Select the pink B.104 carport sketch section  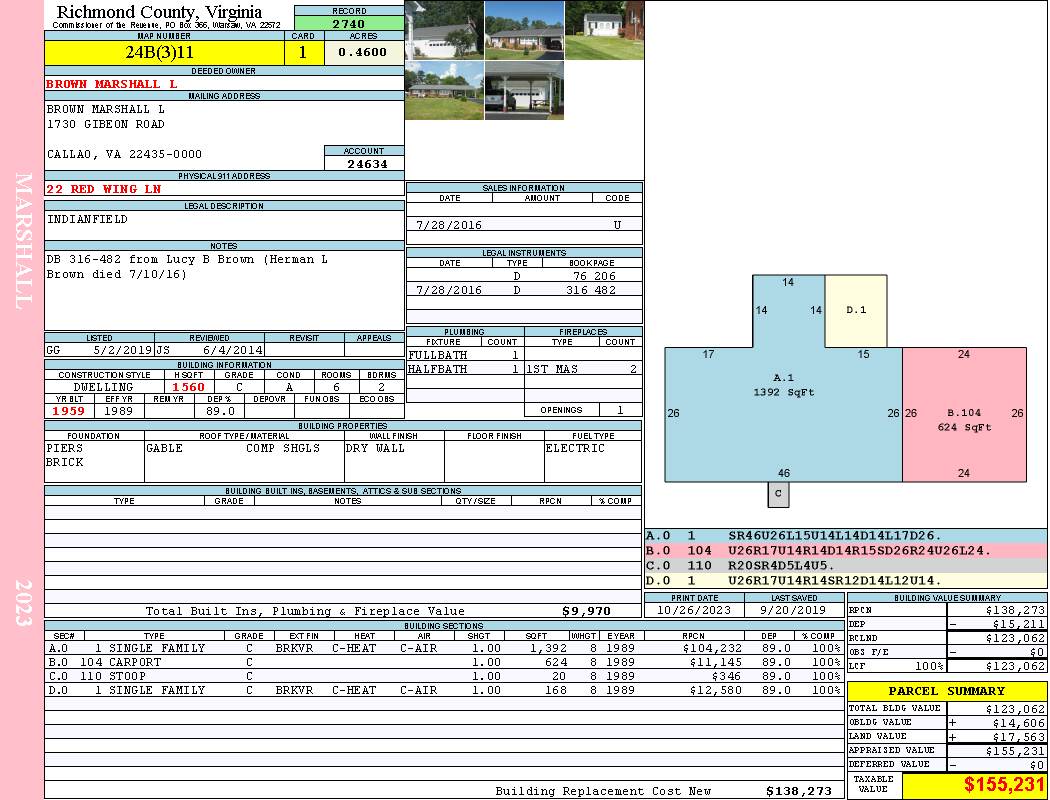coord(964,414)
